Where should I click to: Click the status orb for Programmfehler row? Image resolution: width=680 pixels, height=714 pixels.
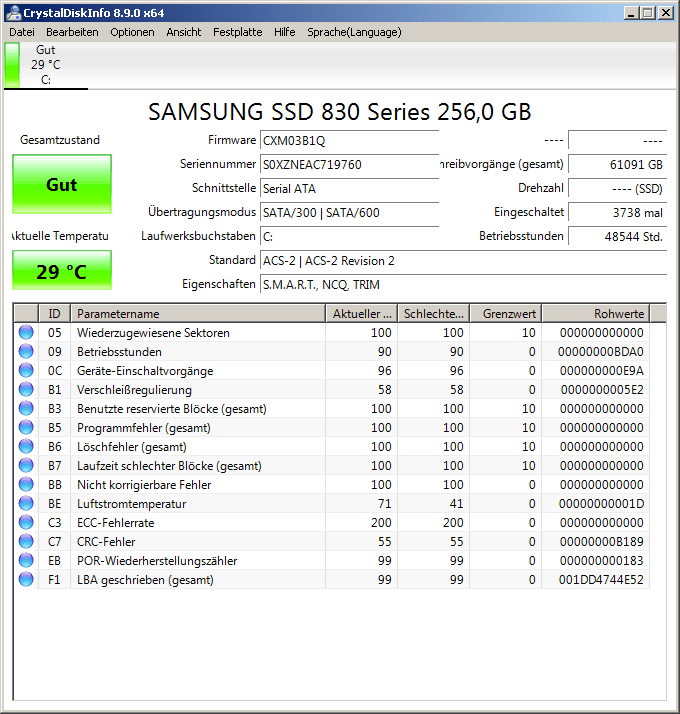(26, 428)
